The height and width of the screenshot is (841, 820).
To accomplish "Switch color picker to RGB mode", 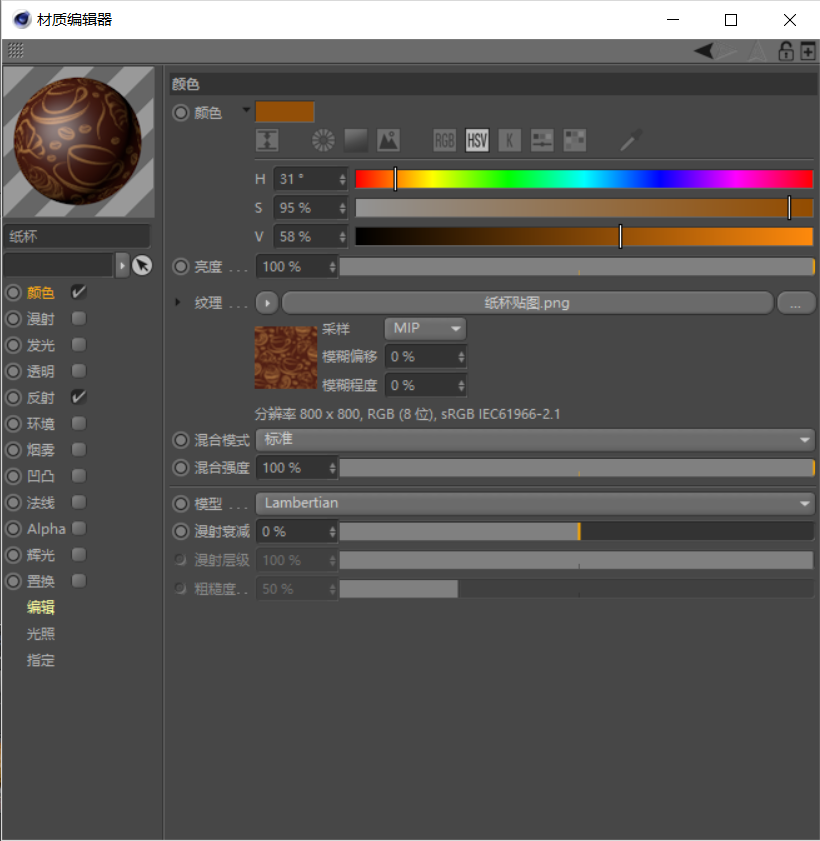I will click(x=444, y=141).
